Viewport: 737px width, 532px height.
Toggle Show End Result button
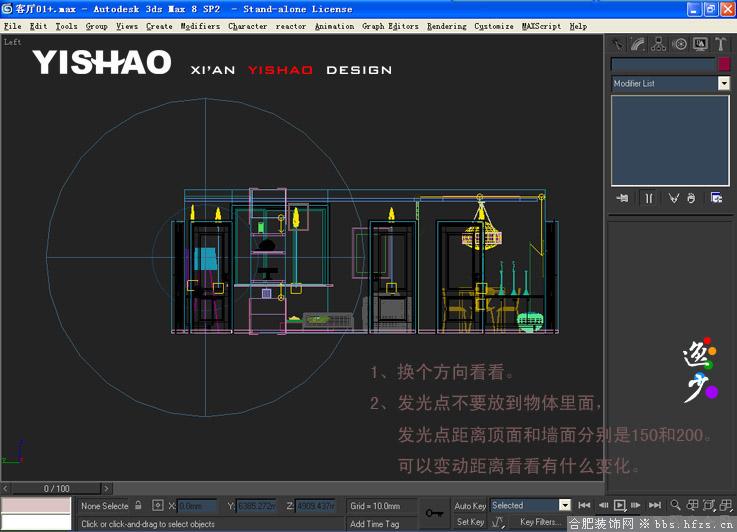(649, 198)
